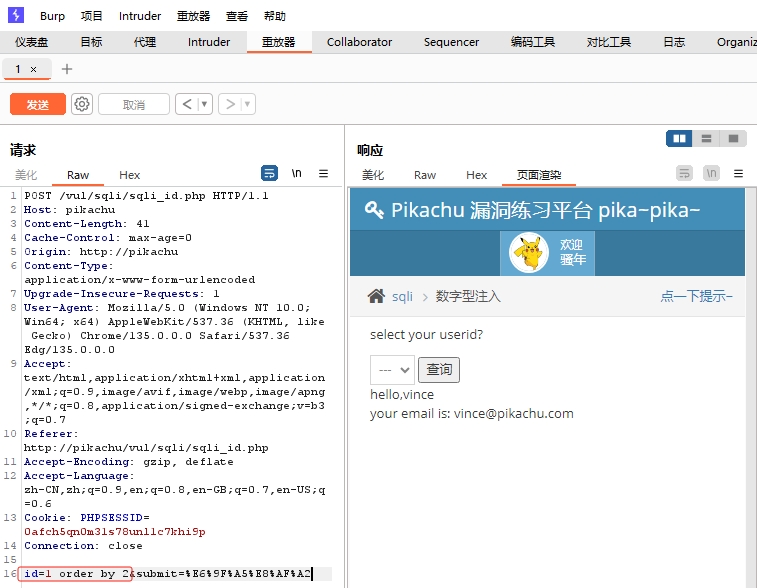Toggle word wrap in response panel
Screen dimensions: 757x588
pos(684,173)
